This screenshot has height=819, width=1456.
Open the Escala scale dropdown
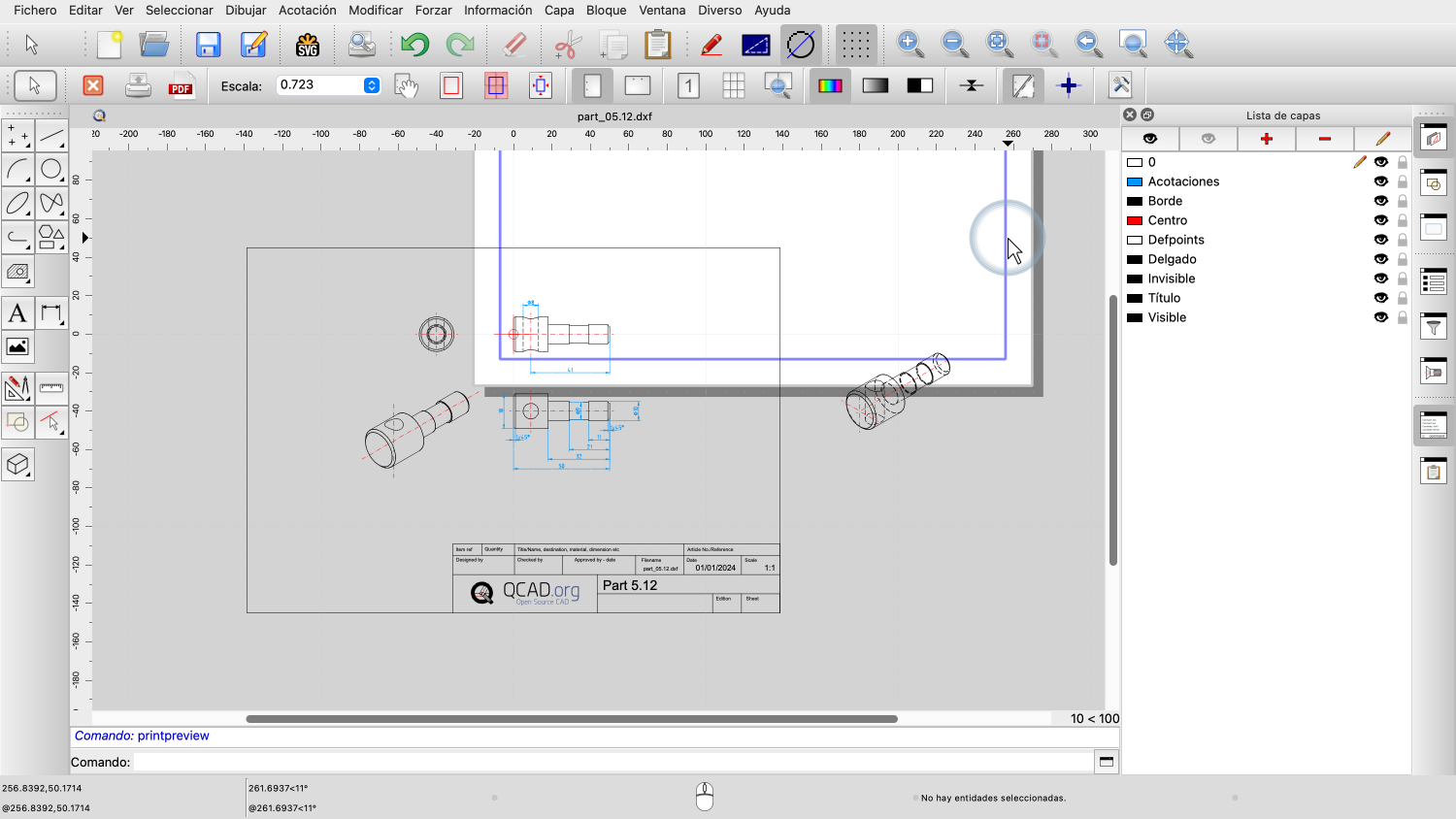pos(372,85)
